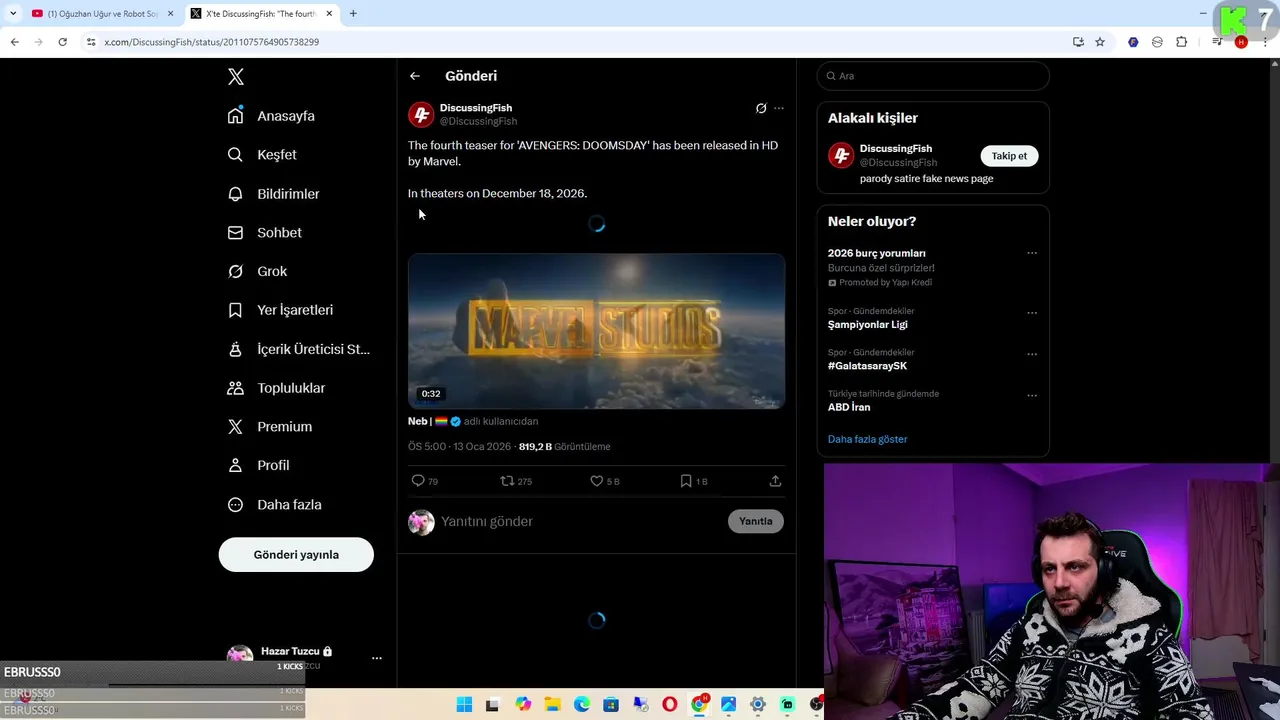
Task: Open the Chrome menu three dots
Action: coord(1265,42)
